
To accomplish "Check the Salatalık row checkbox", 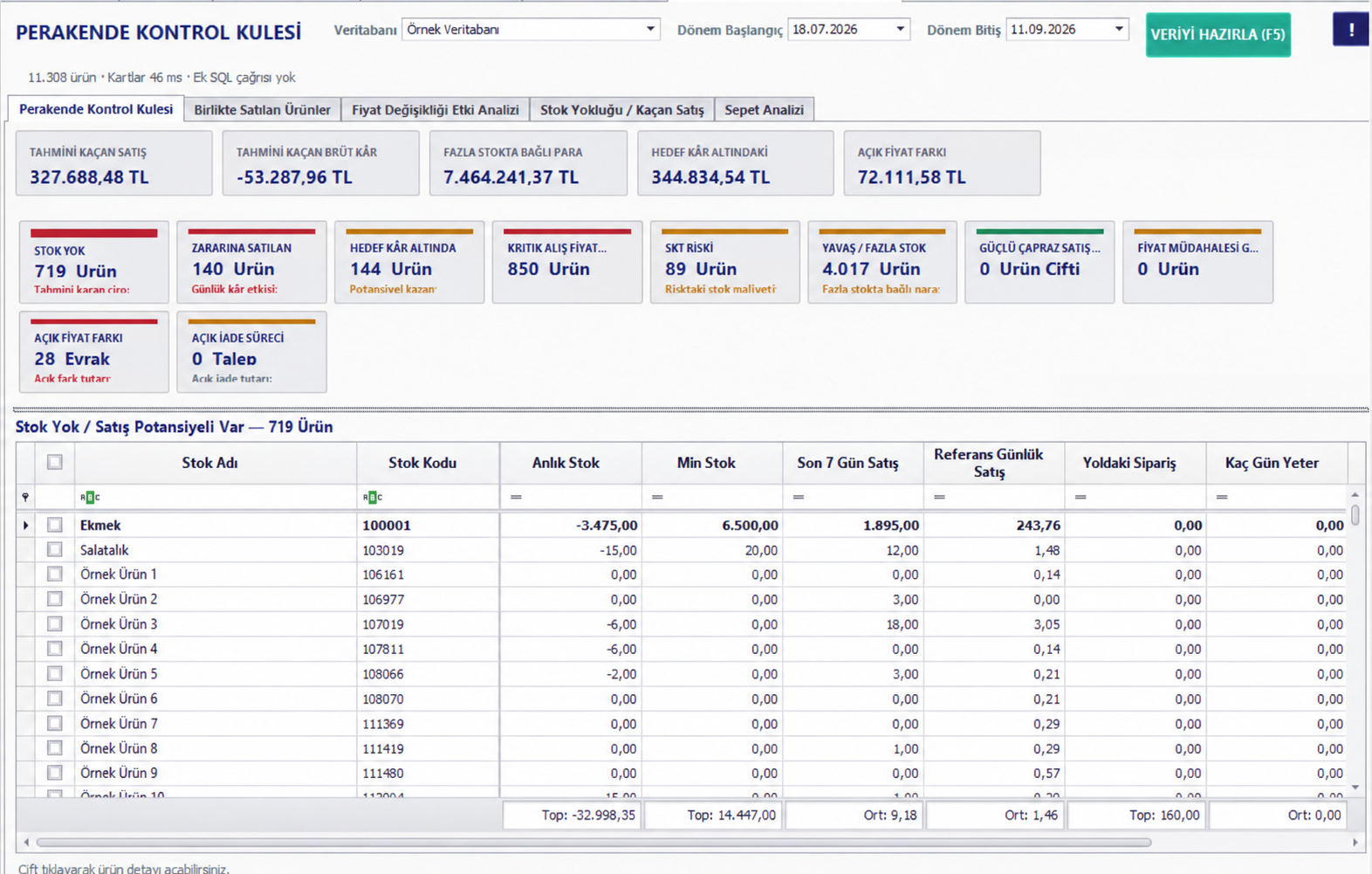I will click(55, 550).
